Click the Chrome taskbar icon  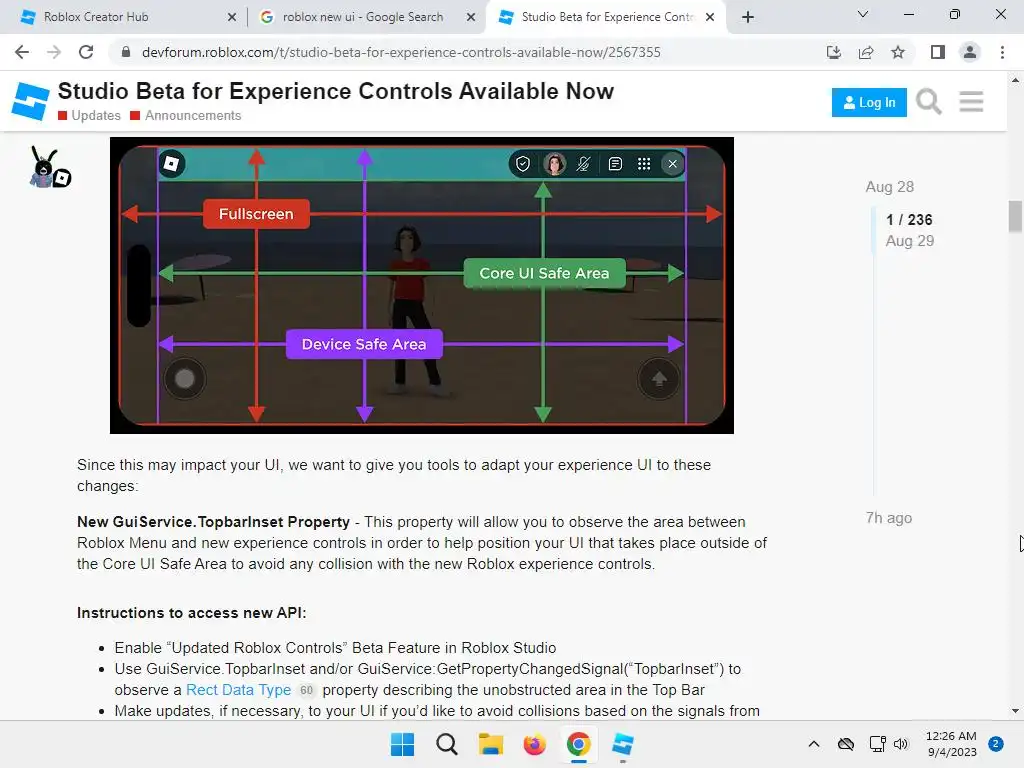[x=579, y=744]
